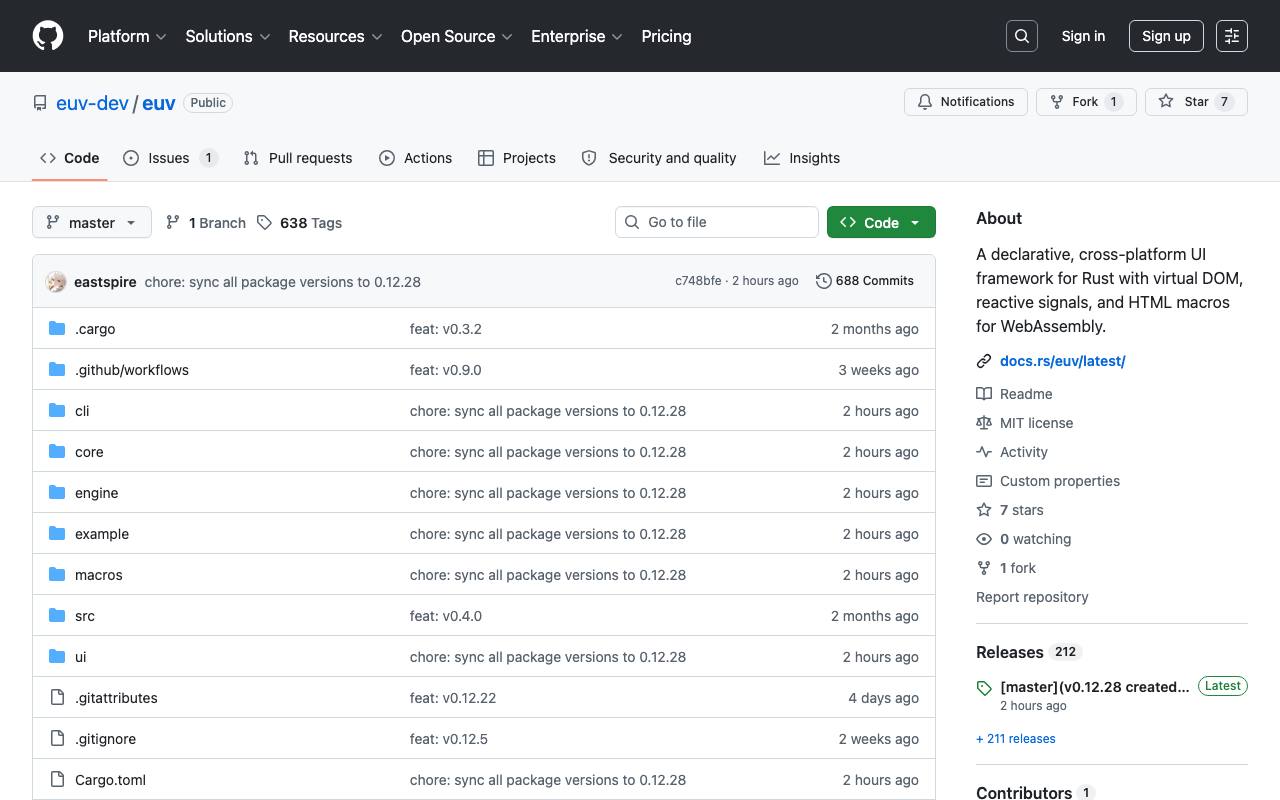The image size is (1280, 800).
Task: Open the Insights tab
Action: (802, 158)
